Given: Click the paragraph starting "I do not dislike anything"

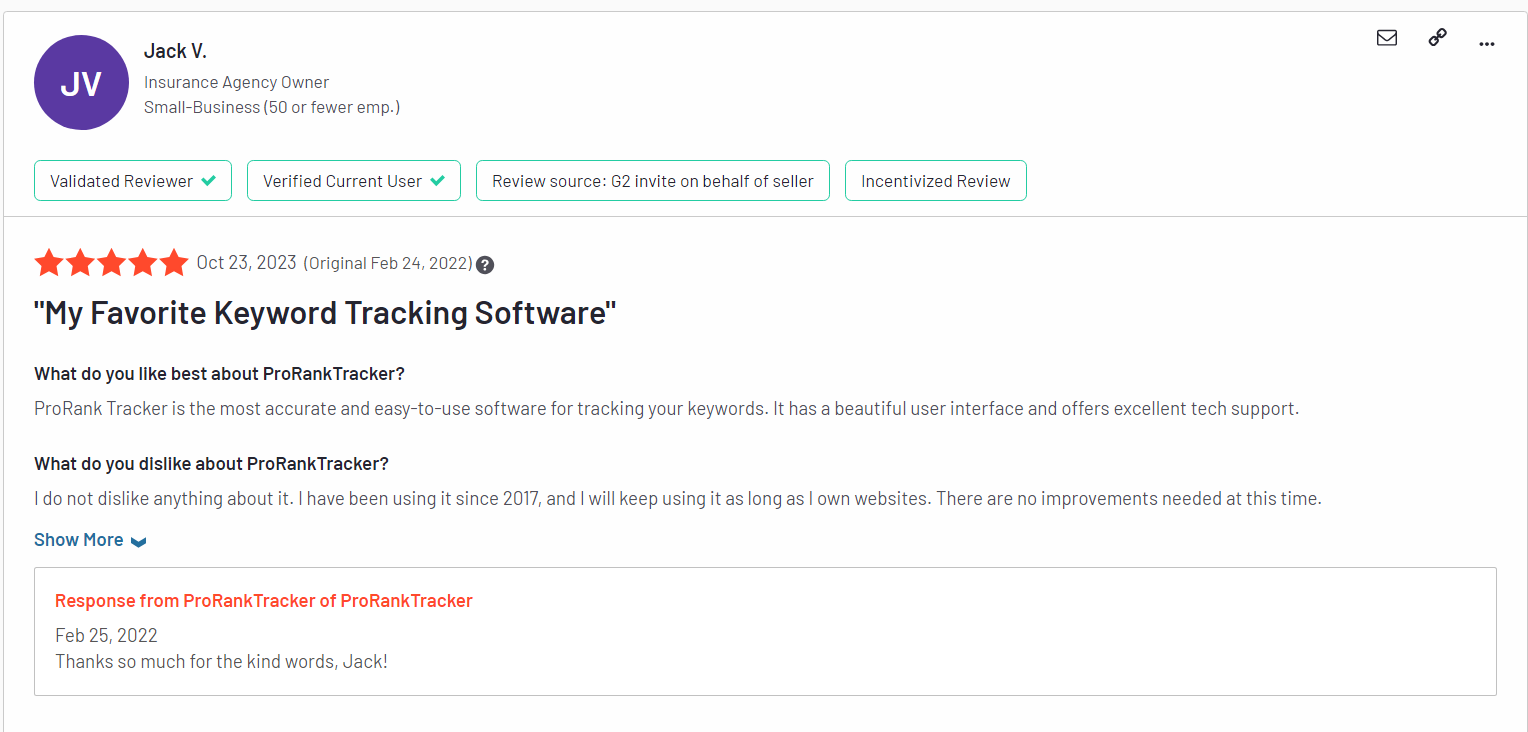Looking at the screenshot, I should pyautogui.click(x=678, y=498).
